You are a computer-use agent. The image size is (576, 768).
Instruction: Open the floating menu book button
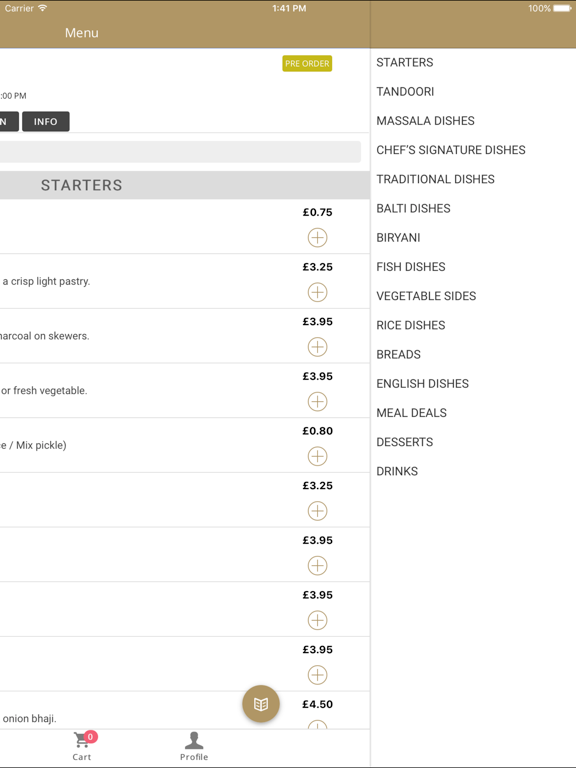(261, 704)
